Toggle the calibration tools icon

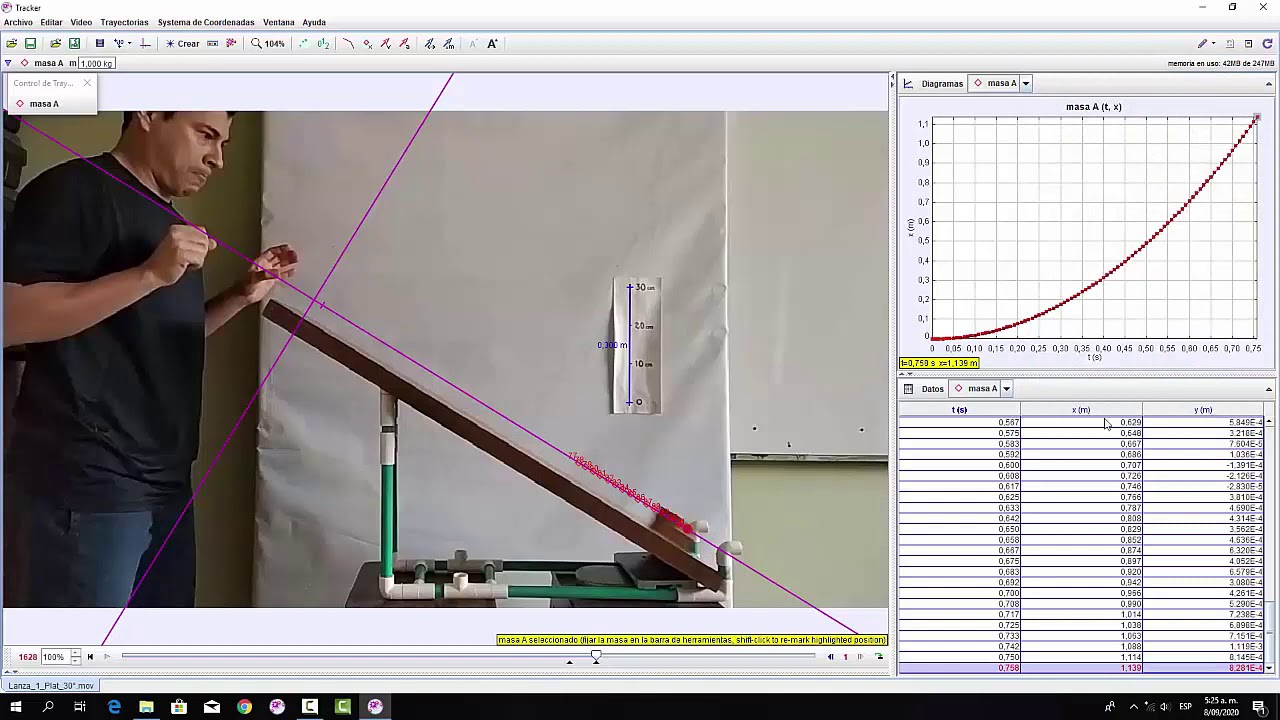pyautogui.click(x=121, y=44)
